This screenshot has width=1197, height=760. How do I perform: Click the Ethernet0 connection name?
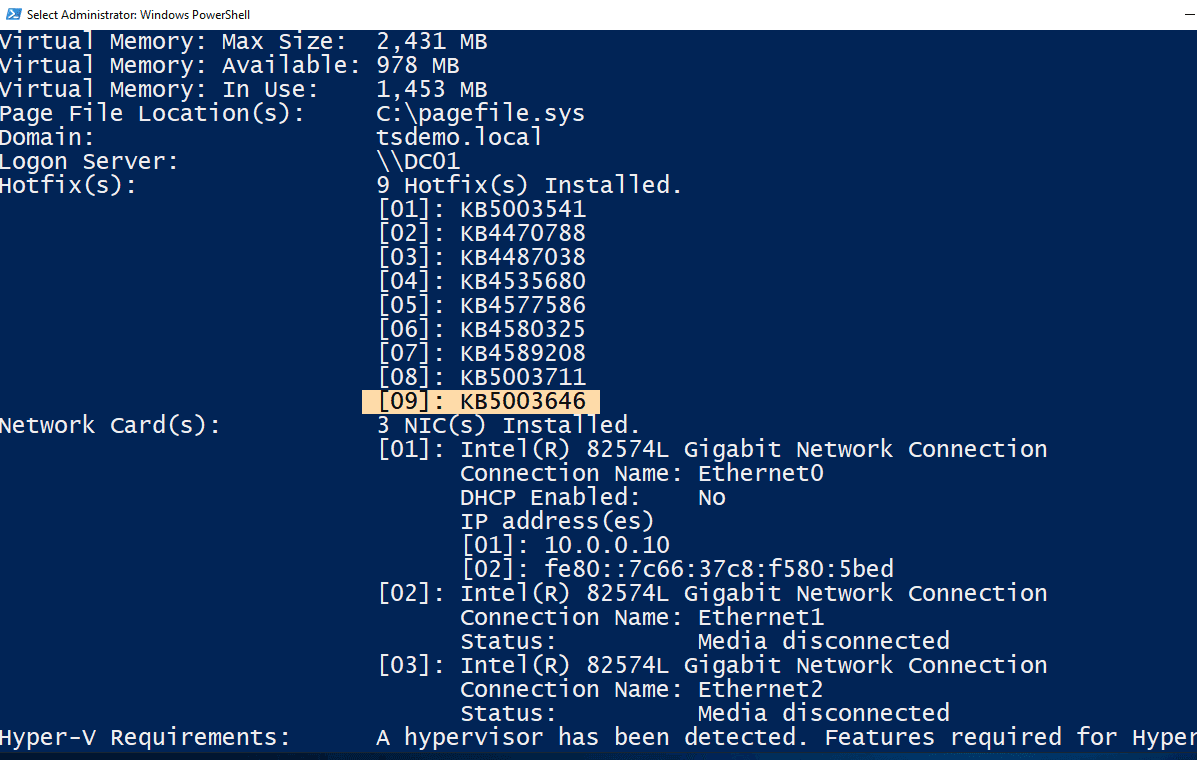point(760,473)
